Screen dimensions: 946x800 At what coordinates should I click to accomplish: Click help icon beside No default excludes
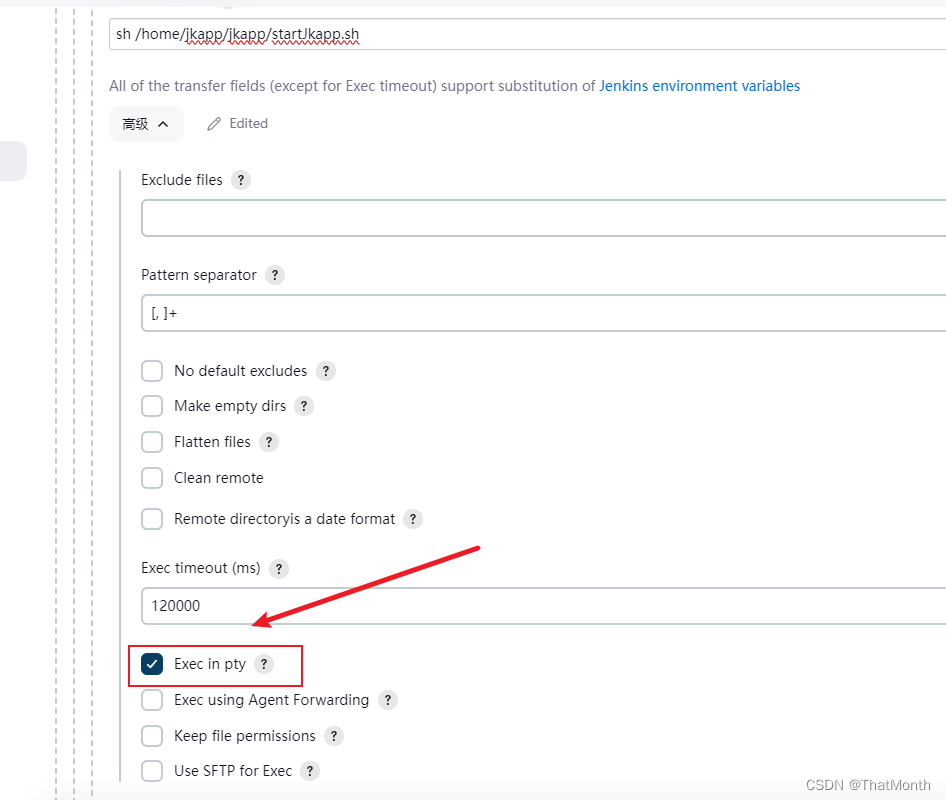click(x=325, y=371)
